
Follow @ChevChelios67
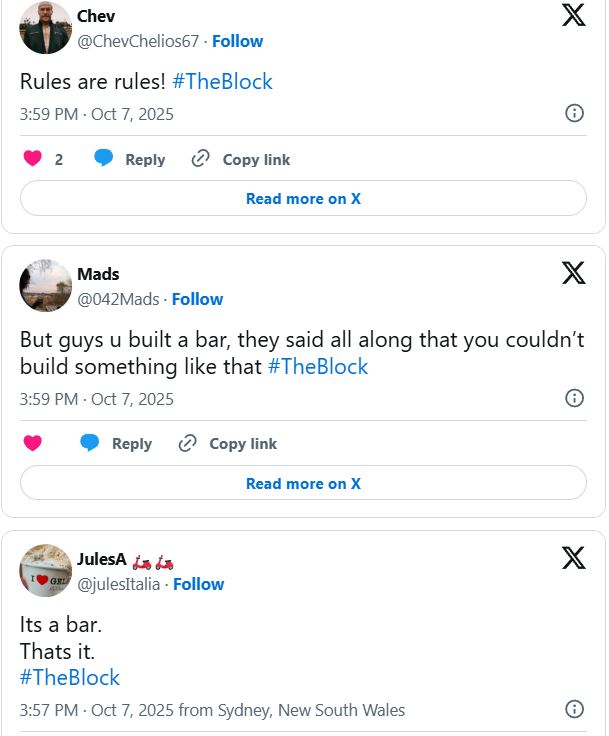[x=237, y=41]
